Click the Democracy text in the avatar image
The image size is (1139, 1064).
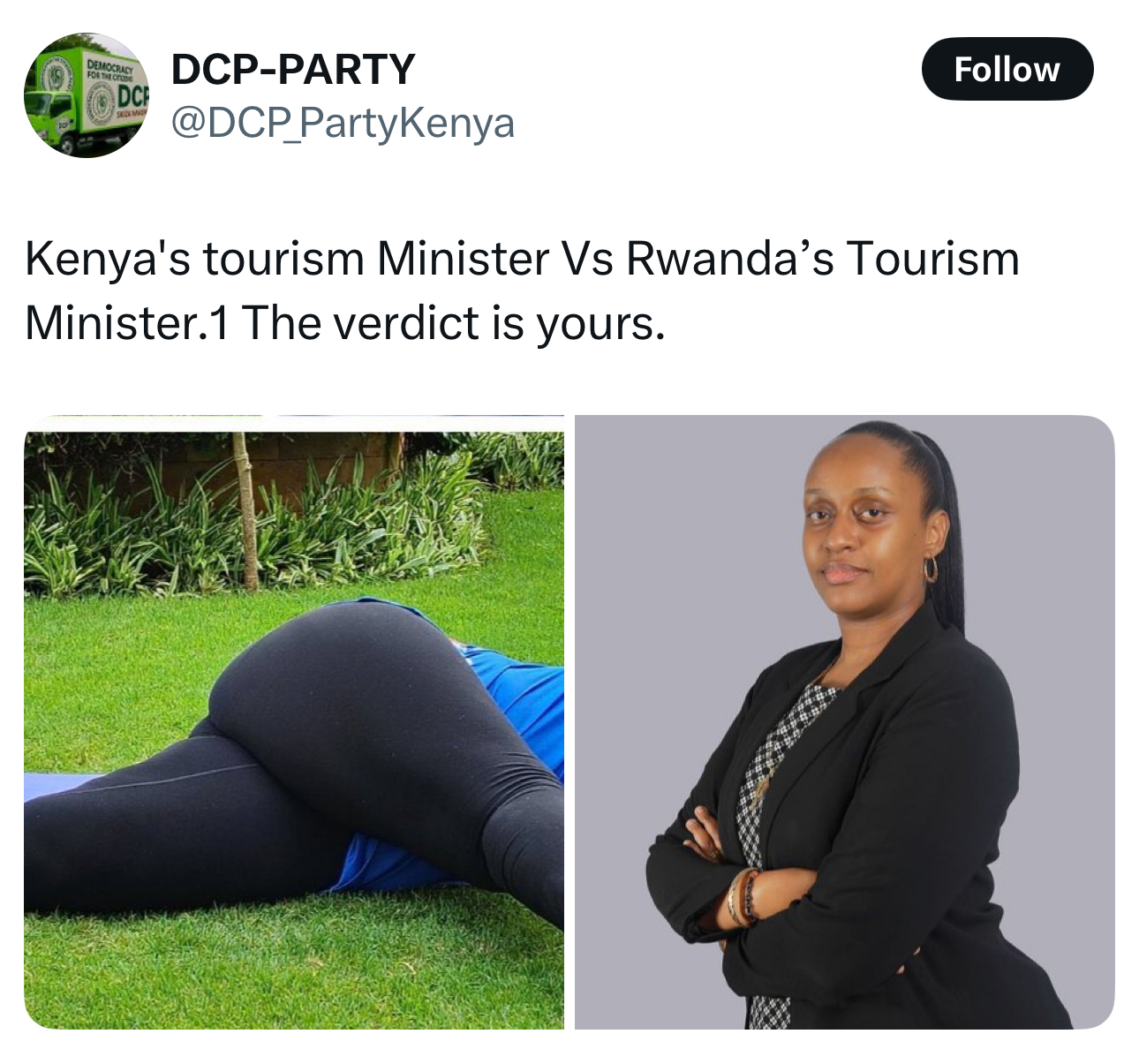click(109, 67)
